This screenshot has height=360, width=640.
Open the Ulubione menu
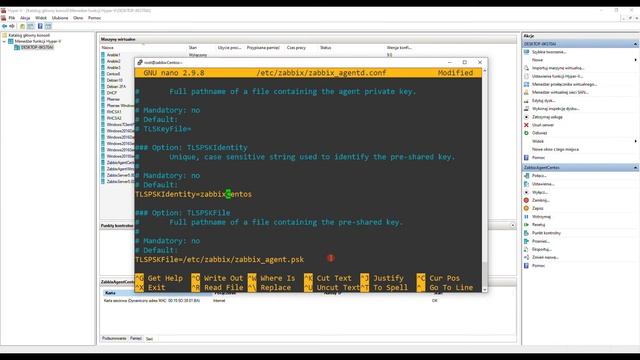coord(60,18)
